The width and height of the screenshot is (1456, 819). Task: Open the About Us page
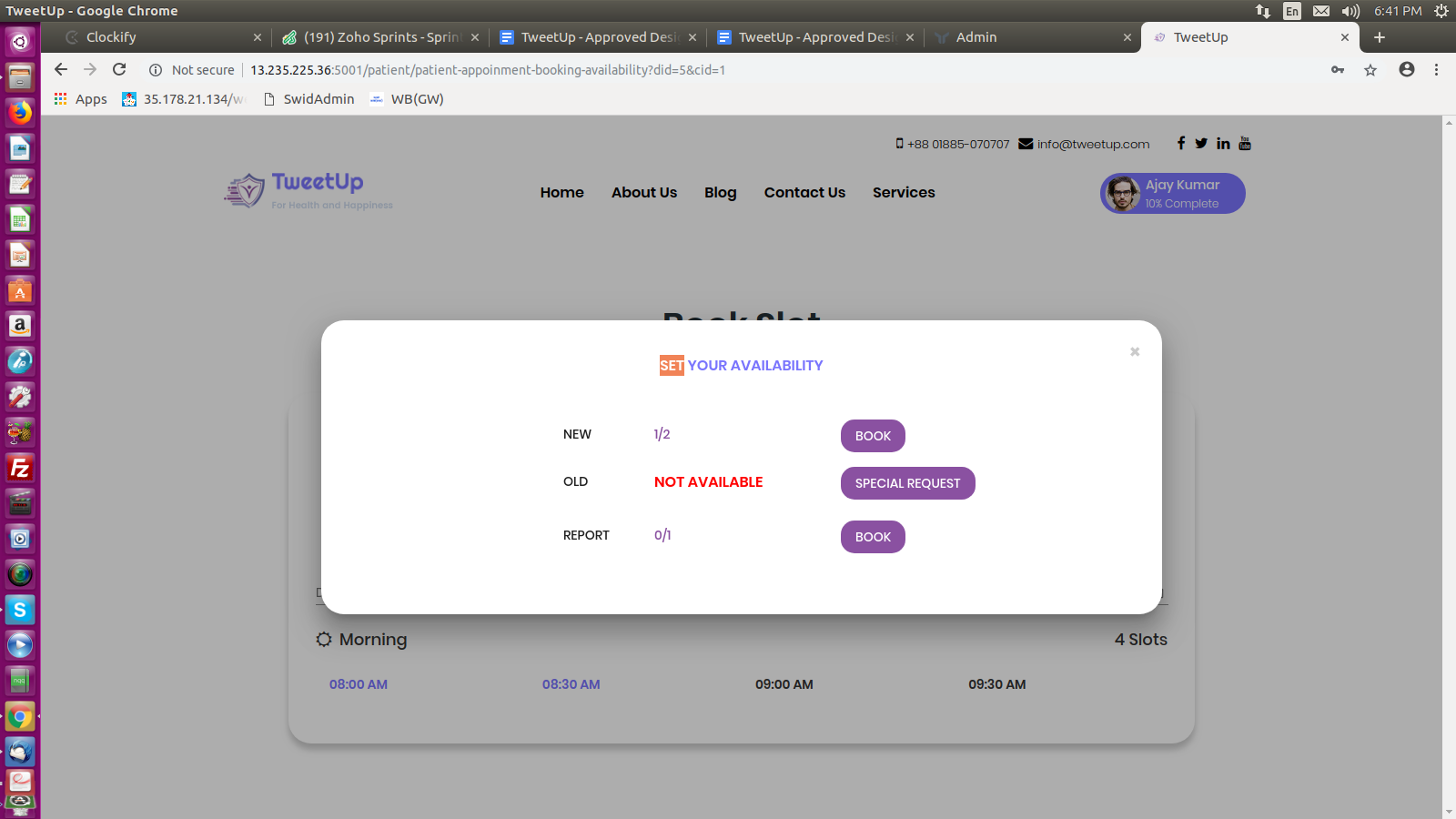pyautogui.click(x=644, y=192)
